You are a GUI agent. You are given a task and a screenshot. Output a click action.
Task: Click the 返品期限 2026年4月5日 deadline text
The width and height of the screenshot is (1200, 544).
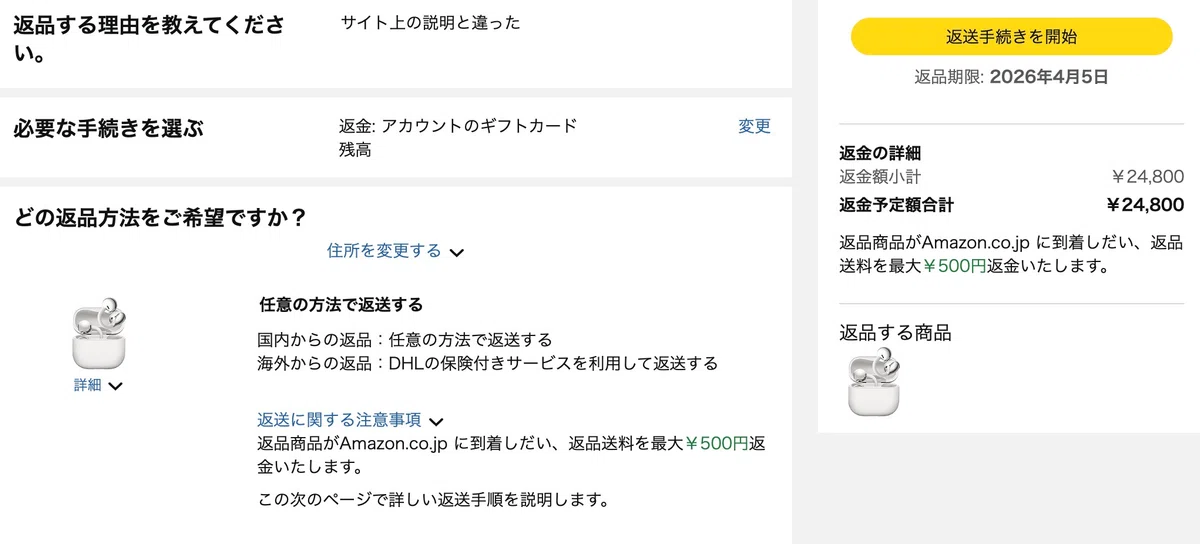tap(1011, 76)
